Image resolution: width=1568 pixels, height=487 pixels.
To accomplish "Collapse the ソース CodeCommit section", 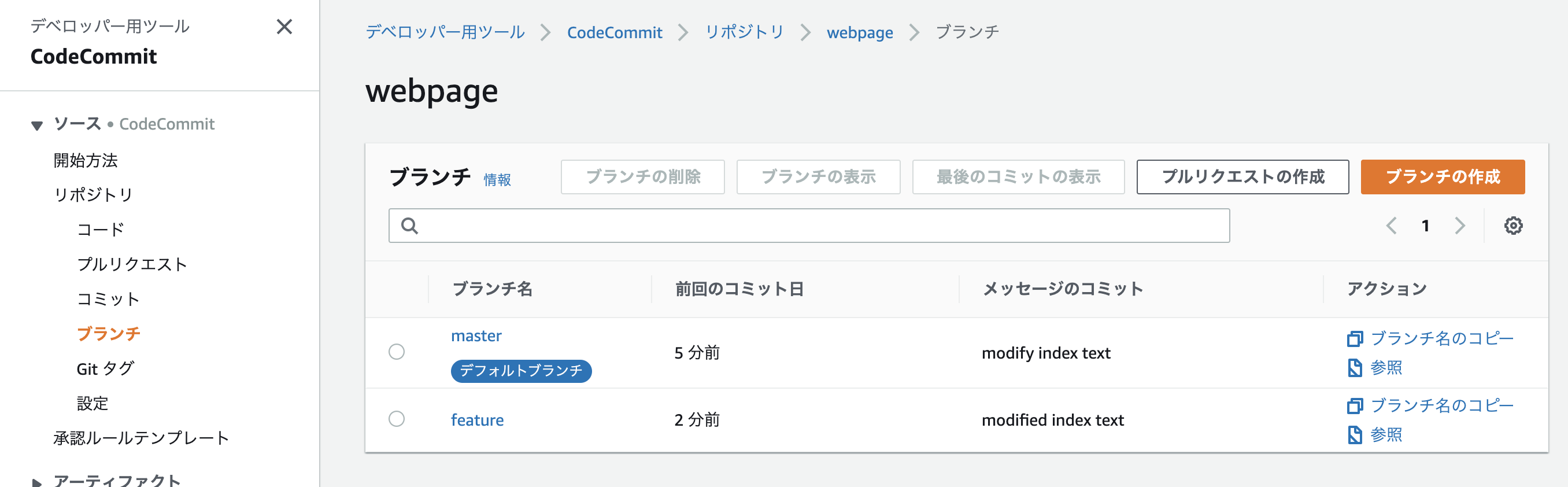I will click(37, 126).
